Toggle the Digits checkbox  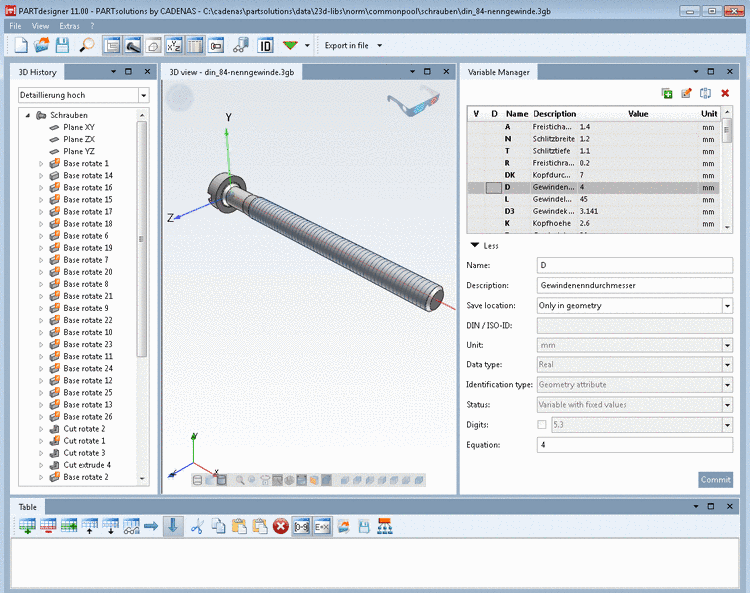click(542, 425)
